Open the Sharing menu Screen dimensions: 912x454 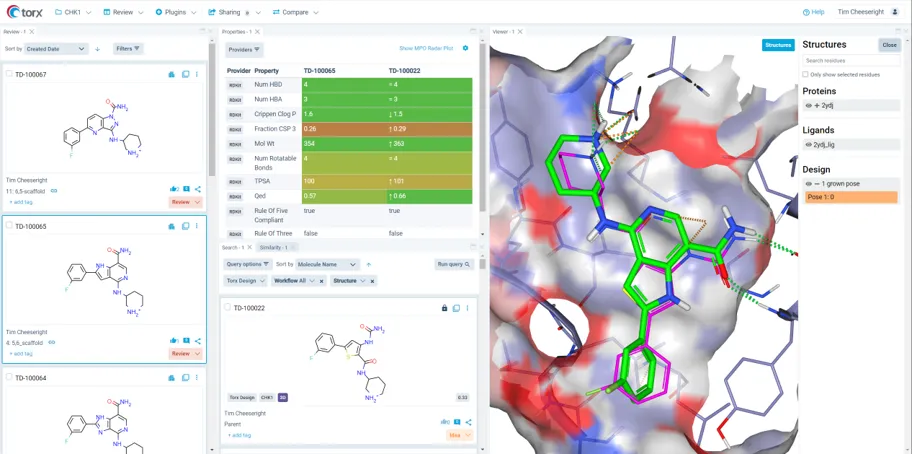(x=235, y=12)
